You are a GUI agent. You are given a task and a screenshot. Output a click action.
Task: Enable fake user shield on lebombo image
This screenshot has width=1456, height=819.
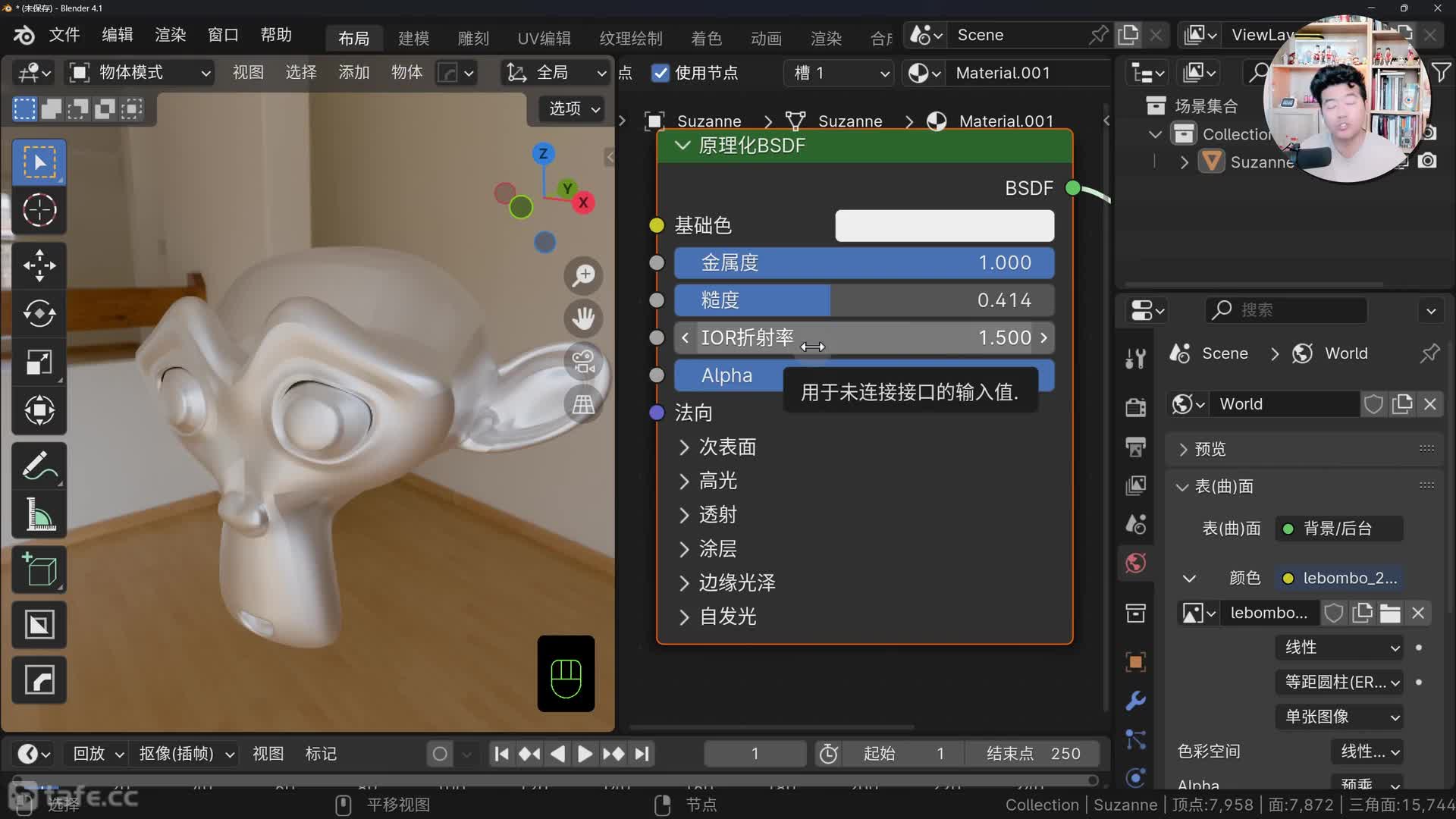coord(1335,613)
